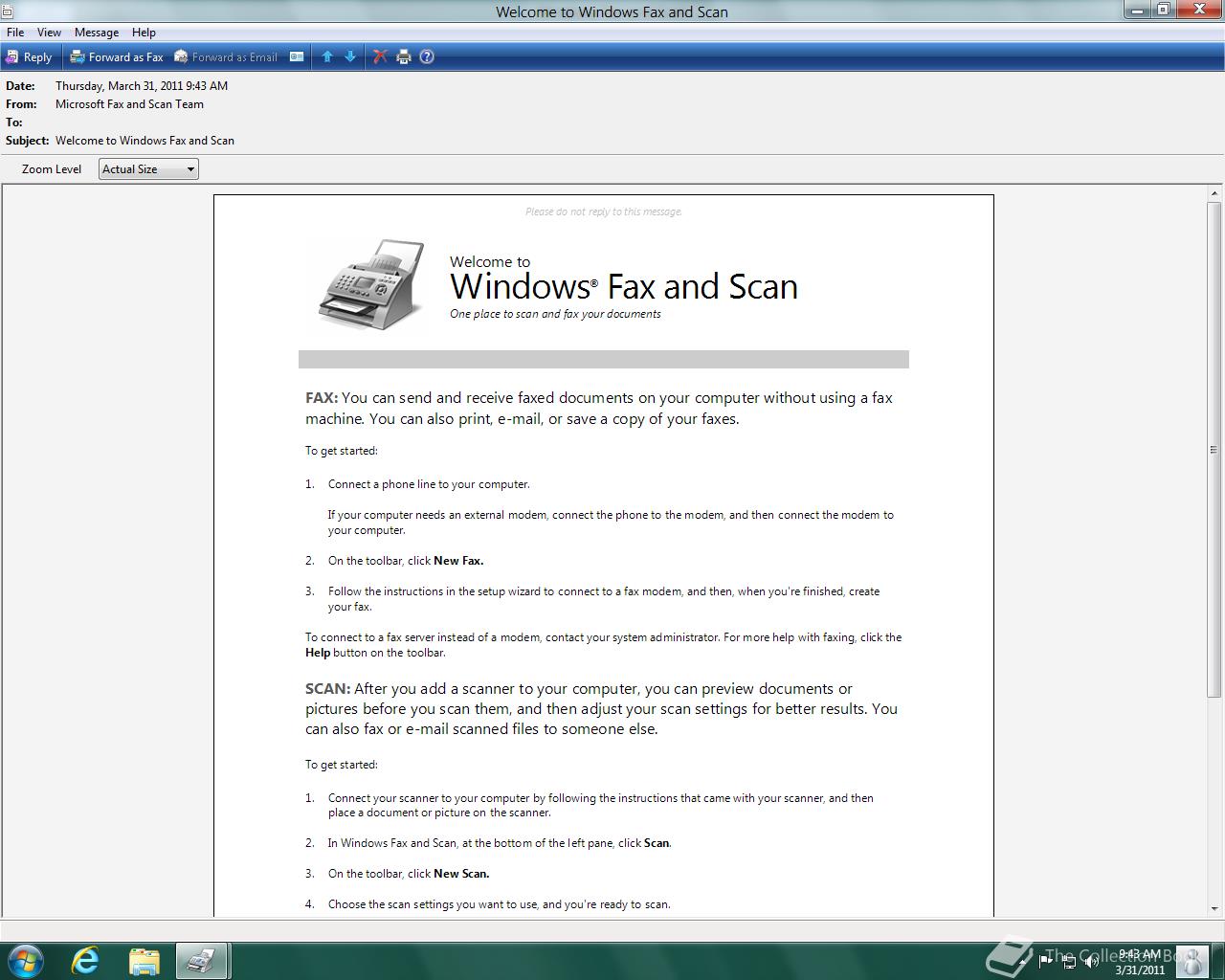Click the Action Center flag icon
Viewport: 1225px width, 980px height.
1048,962
